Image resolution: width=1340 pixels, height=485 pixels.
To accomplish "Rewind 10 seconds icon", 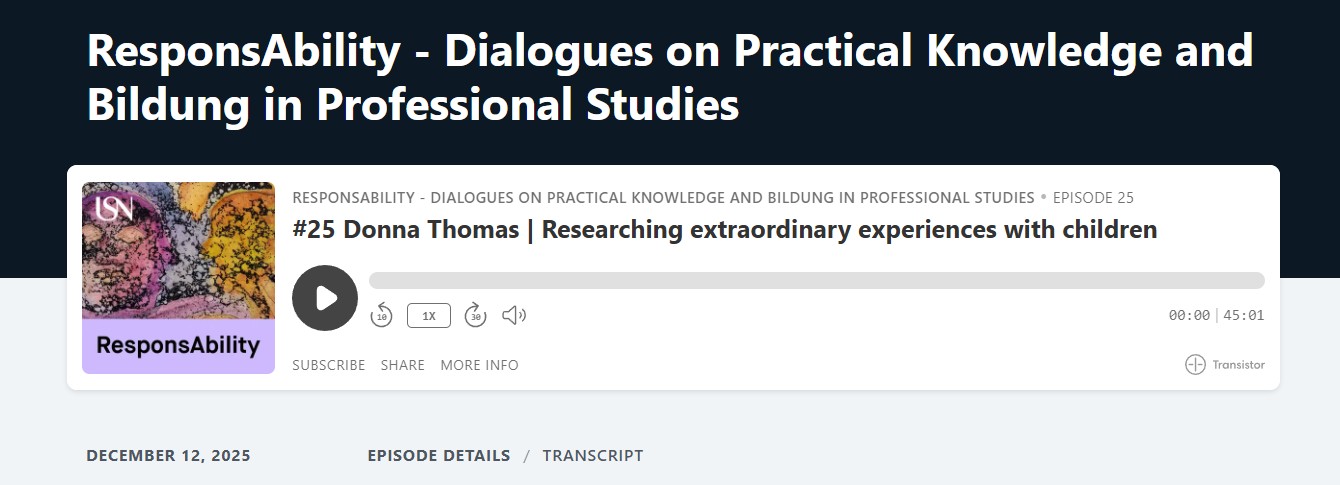I will 381,315.
